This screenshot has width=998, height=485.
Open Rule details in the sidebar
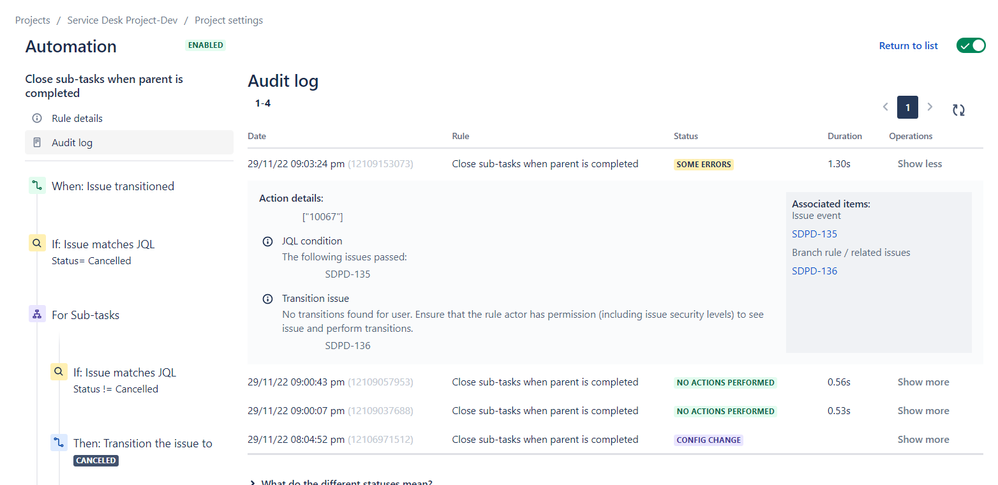click(x=129, y=118)
